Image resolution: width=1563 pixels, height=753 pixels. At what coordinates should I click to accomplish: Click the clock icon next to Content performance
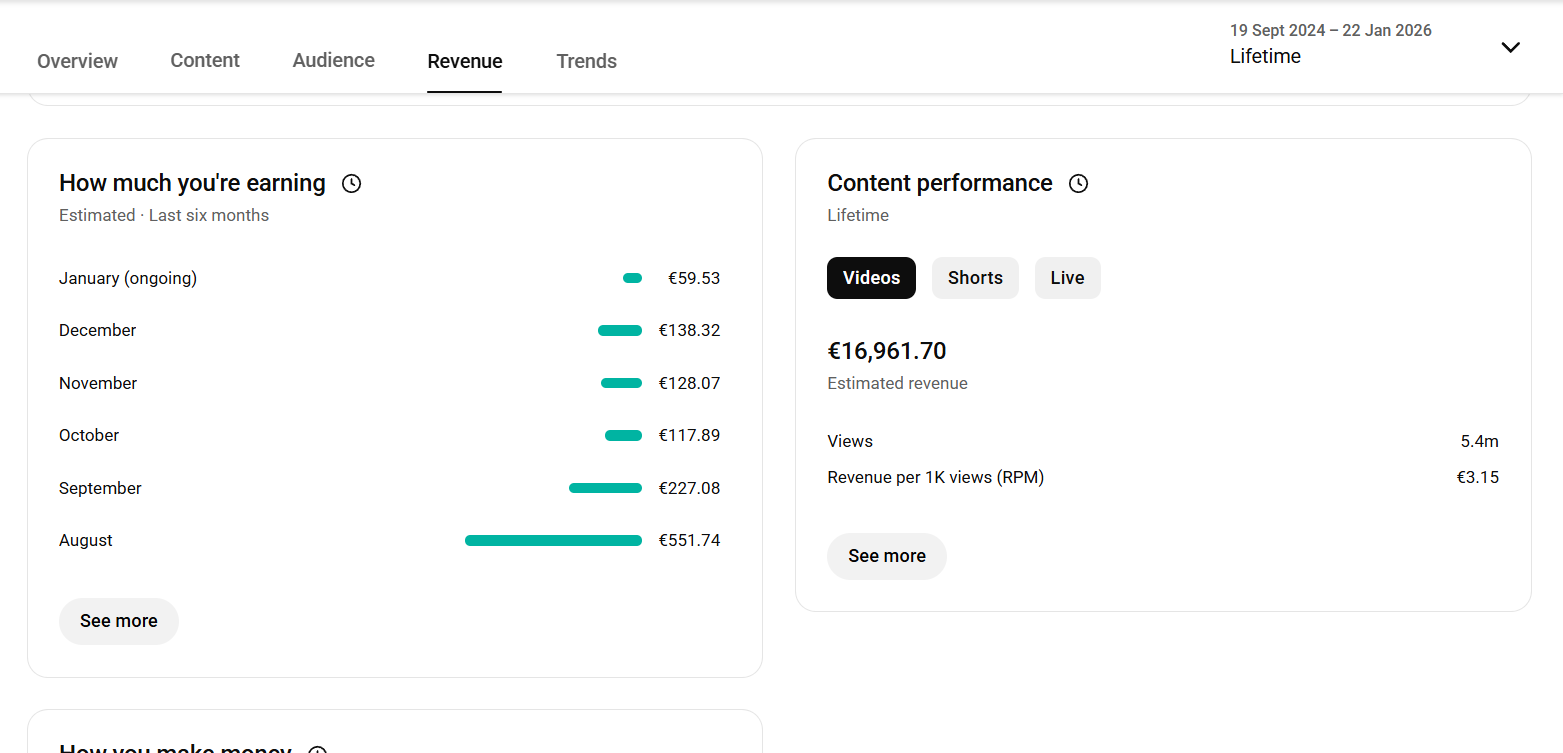pos(1078,184)
